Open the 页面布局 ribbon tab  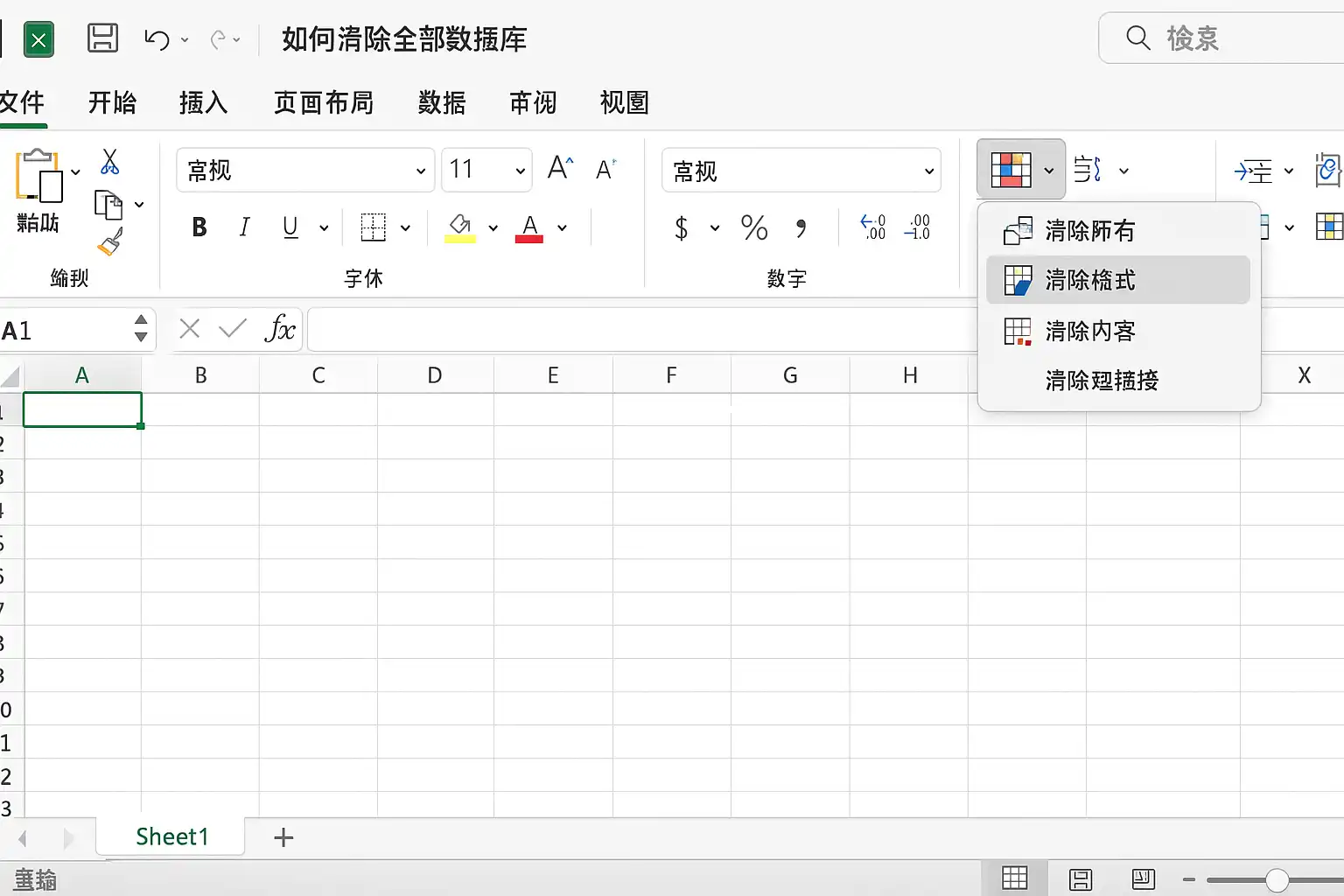click(x=324, y=102)
